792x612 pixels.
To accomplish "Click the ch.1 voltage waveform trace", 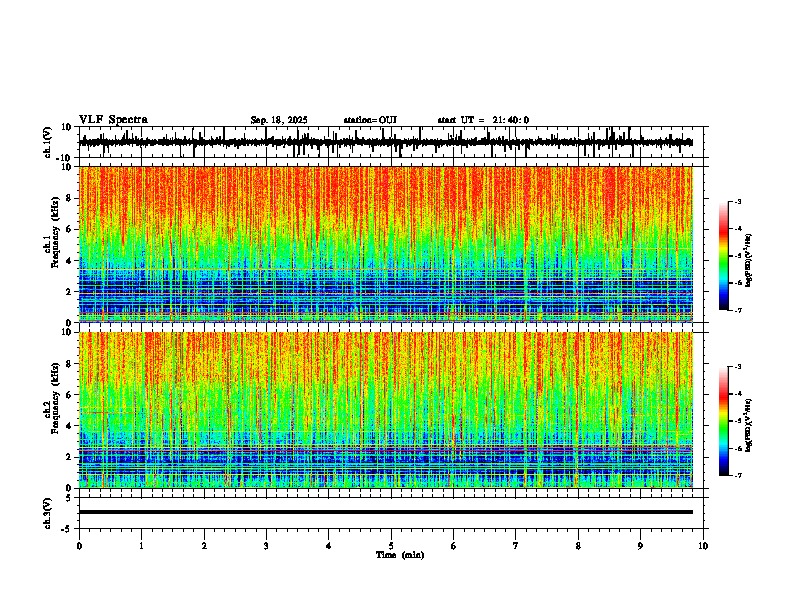I will 385,142.
